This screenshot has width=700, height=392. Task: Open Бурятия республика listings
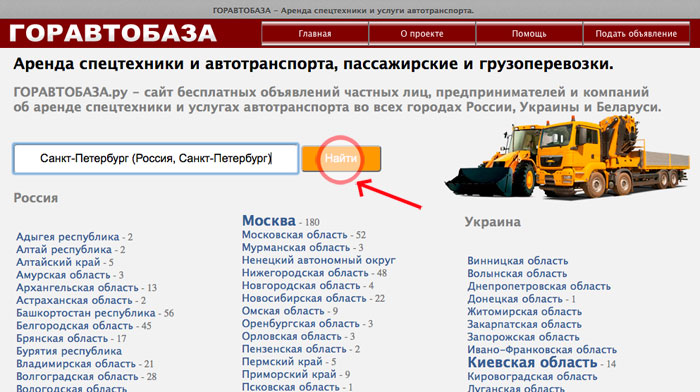(69, 351)
